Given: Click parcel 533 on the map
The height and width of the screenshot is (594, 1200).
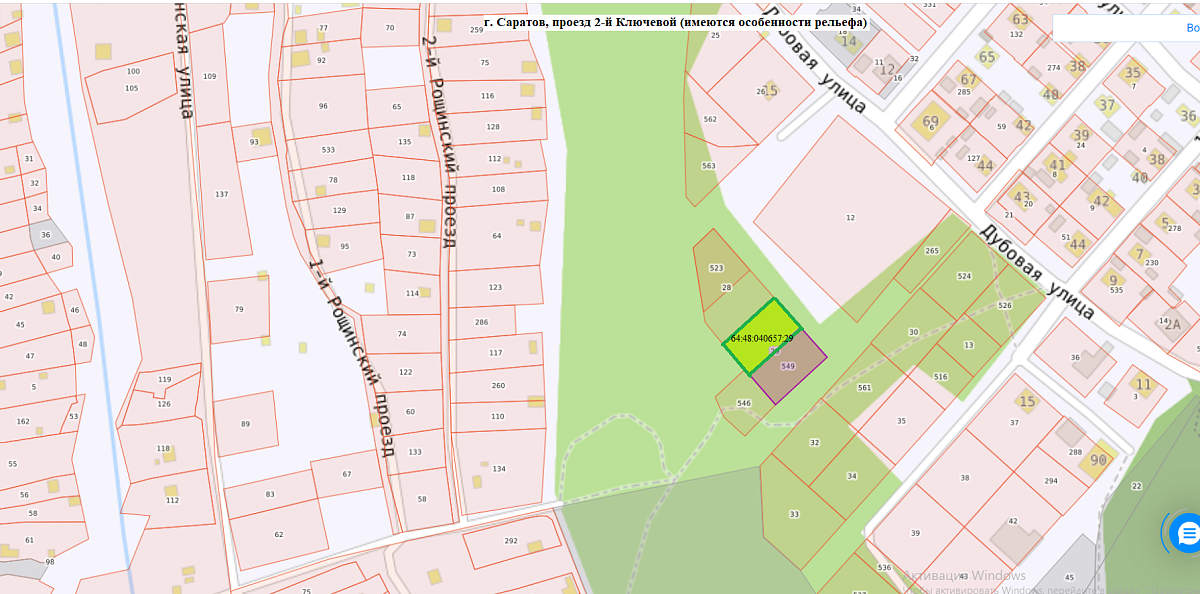Looking at the screenshot, I should (x=328, y=150).
